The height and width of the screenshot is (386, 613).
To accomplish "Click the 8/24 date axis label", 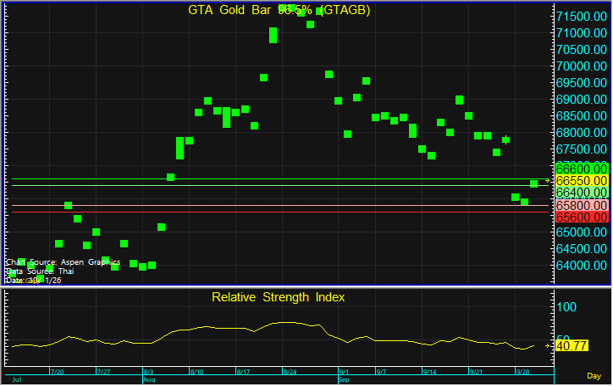I will point(290,372).
